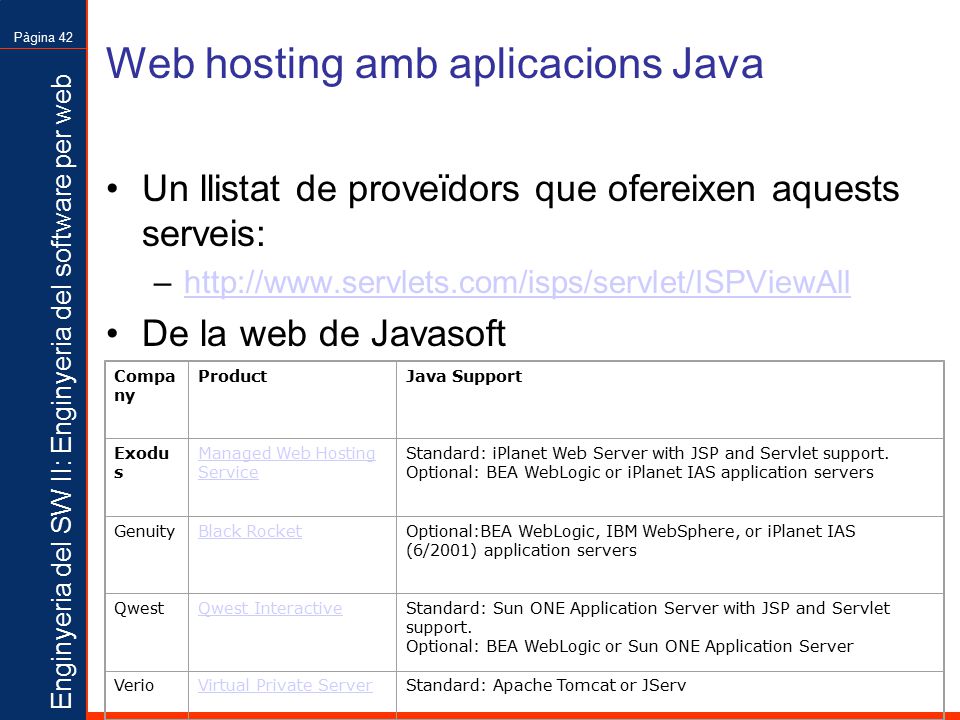Select the IBM WebSphere Java support text
Viewport: 960px width, 720px height.
click(x=631, y=540)
